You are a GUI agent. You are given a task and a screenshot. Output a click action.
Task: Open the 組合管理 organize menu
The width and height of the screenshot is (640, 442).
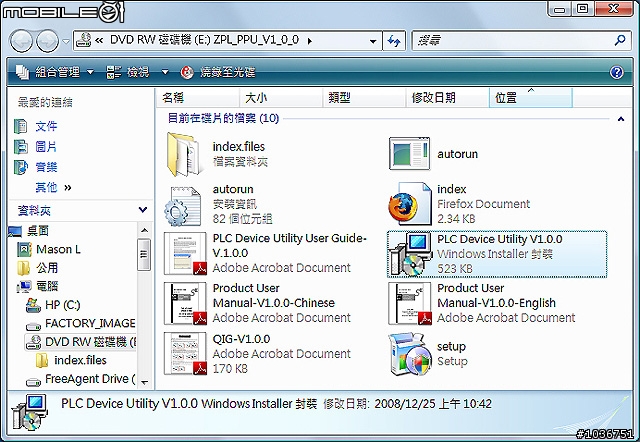click(55, 72)
